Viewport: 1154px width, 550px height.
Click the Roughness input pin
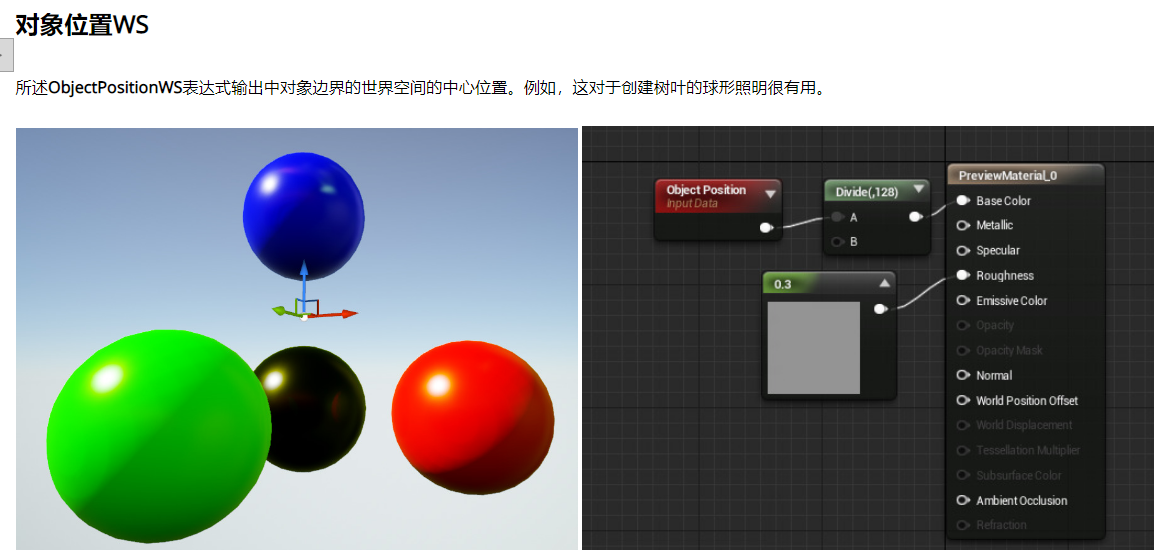coord(963,275)
